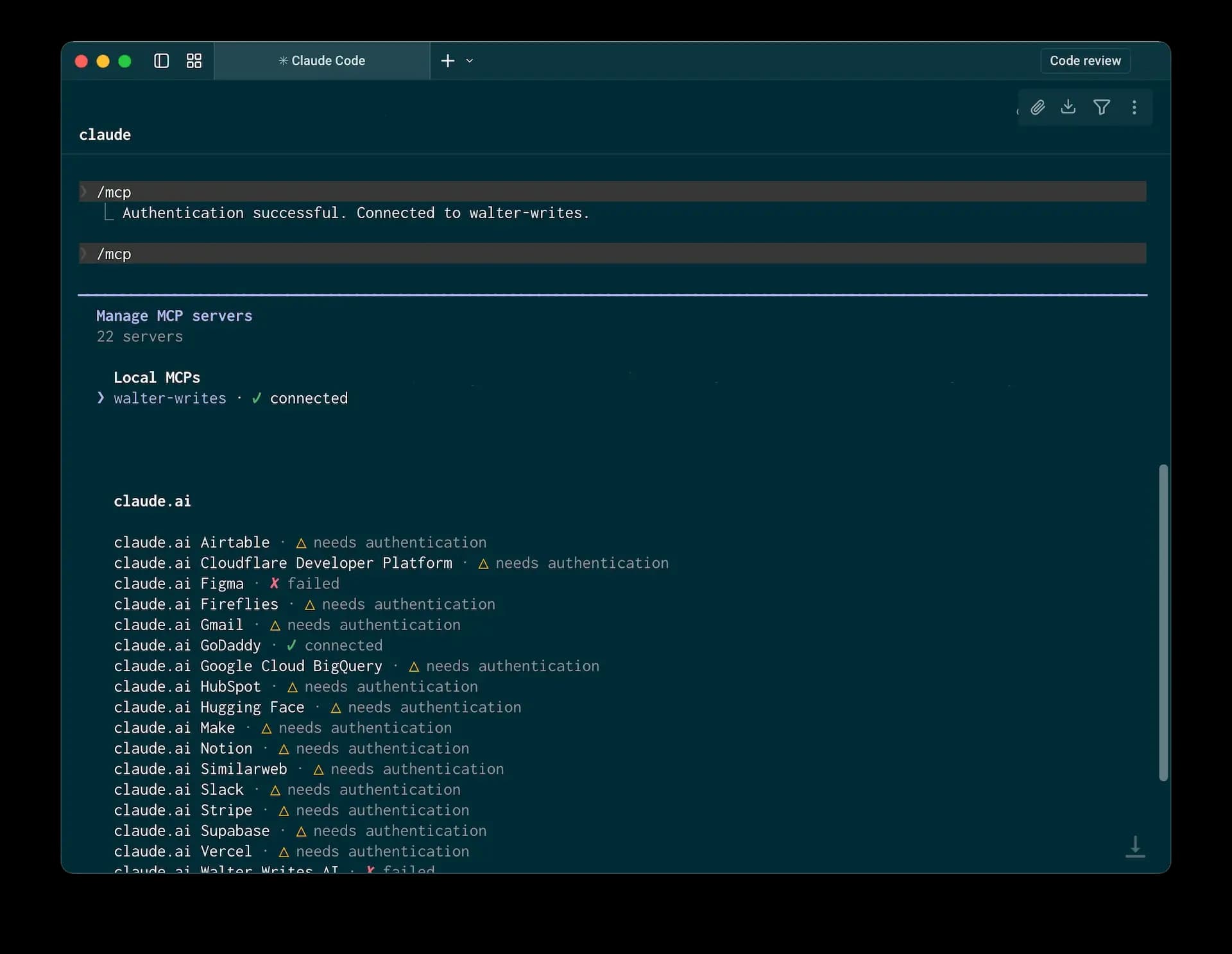Jump to bottom with the arrow icon
Screen dimensions: 1232x954
click(x=1135, y=846)
